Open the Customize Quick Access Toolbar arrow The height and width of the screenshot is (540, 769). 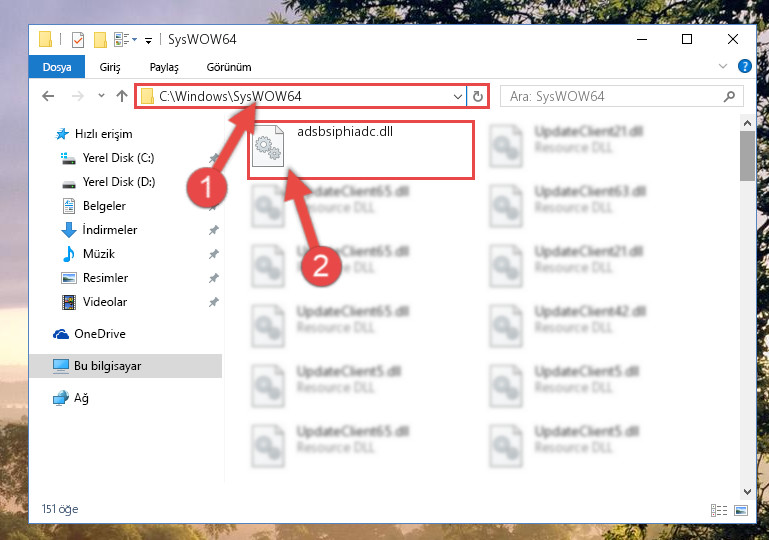(148, 40)
